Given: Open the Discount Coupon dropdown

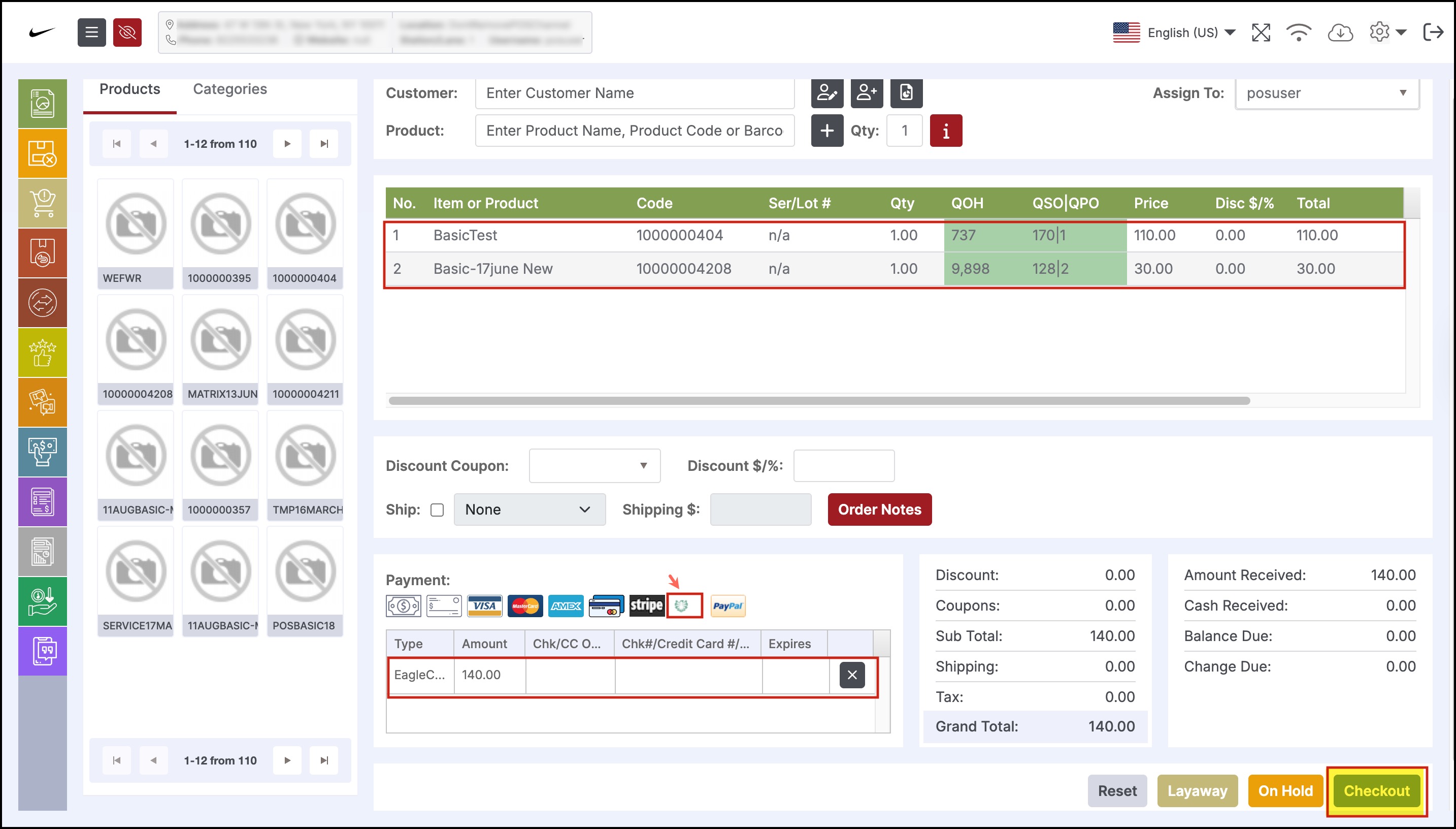Looking at the screenshot, I should point(594,466).
